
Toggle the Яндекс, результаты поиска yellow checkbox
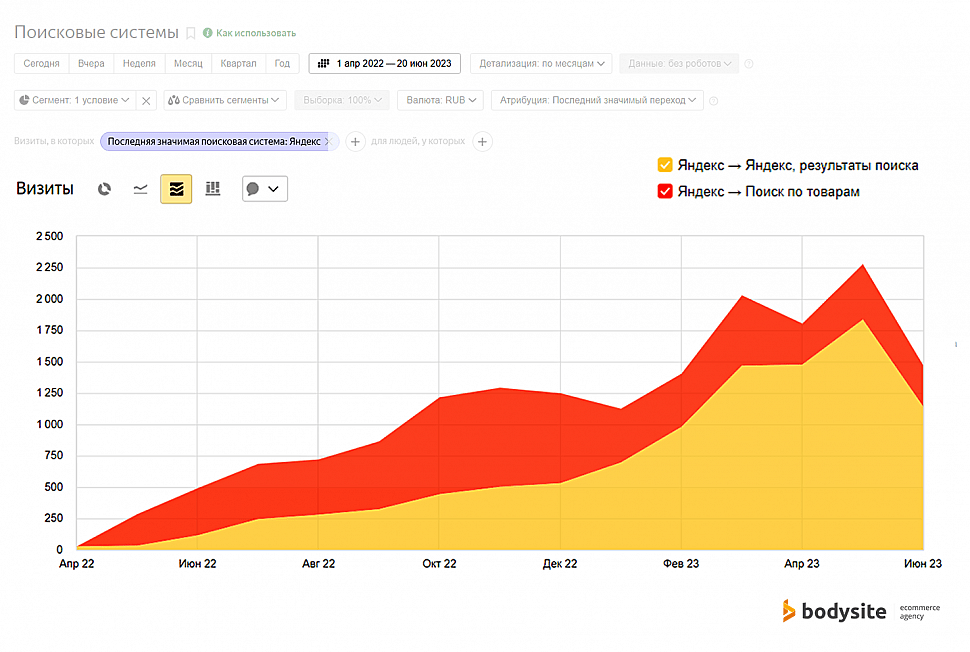click(x=665, y=165)
